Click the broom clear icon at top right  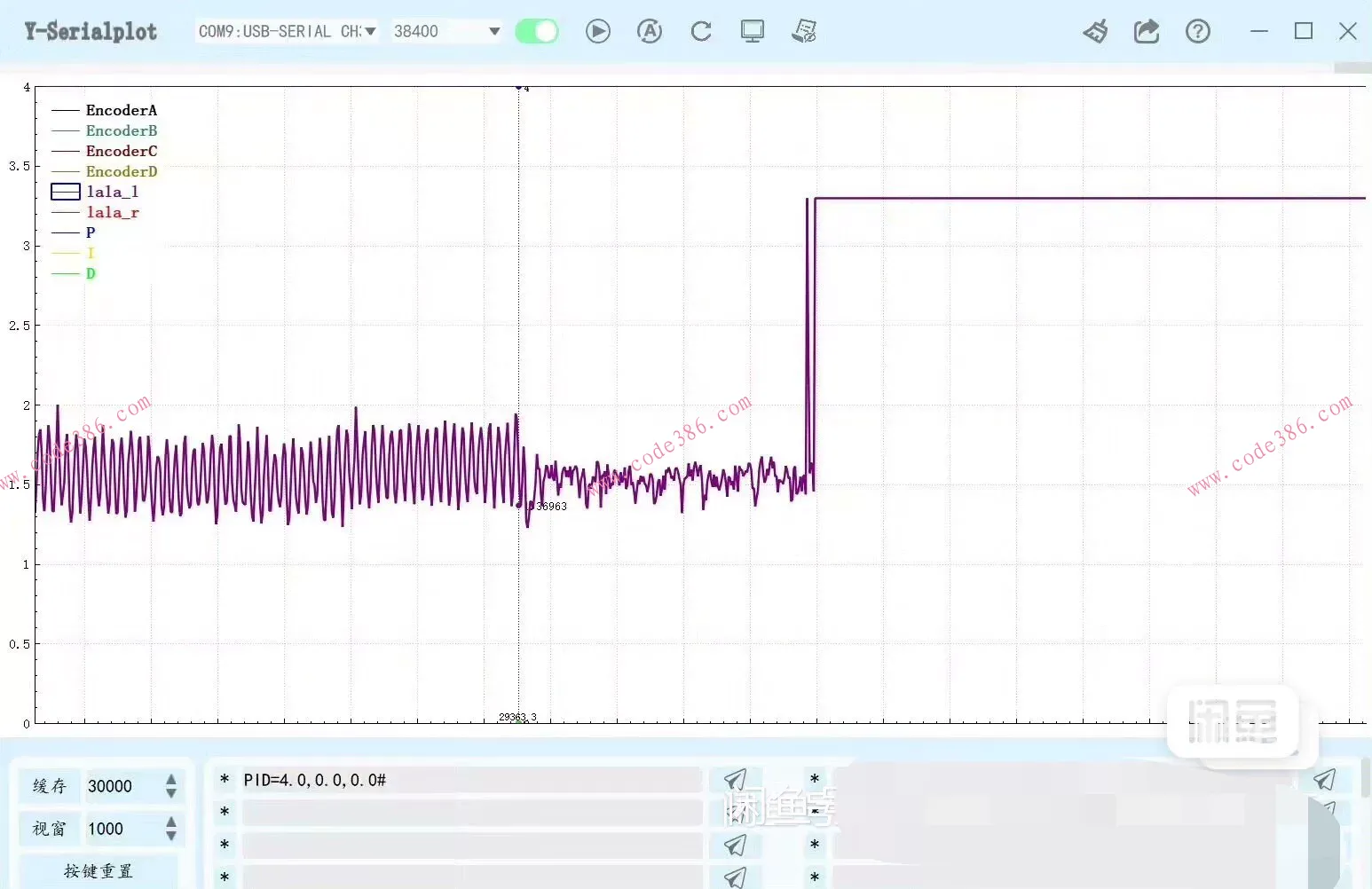(x=1095, y=32)
